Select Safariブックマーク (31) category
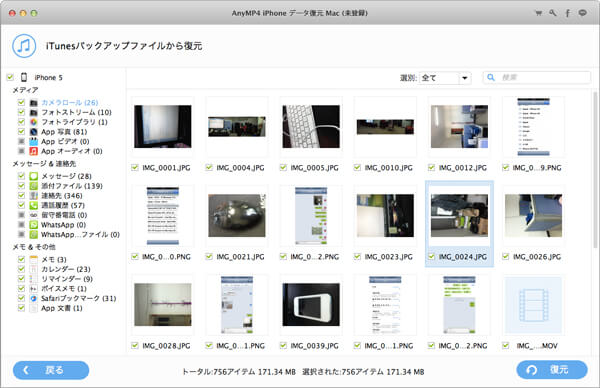Image resolution: width=600 pixels, height=388 pixels. [x=78, y=298]
